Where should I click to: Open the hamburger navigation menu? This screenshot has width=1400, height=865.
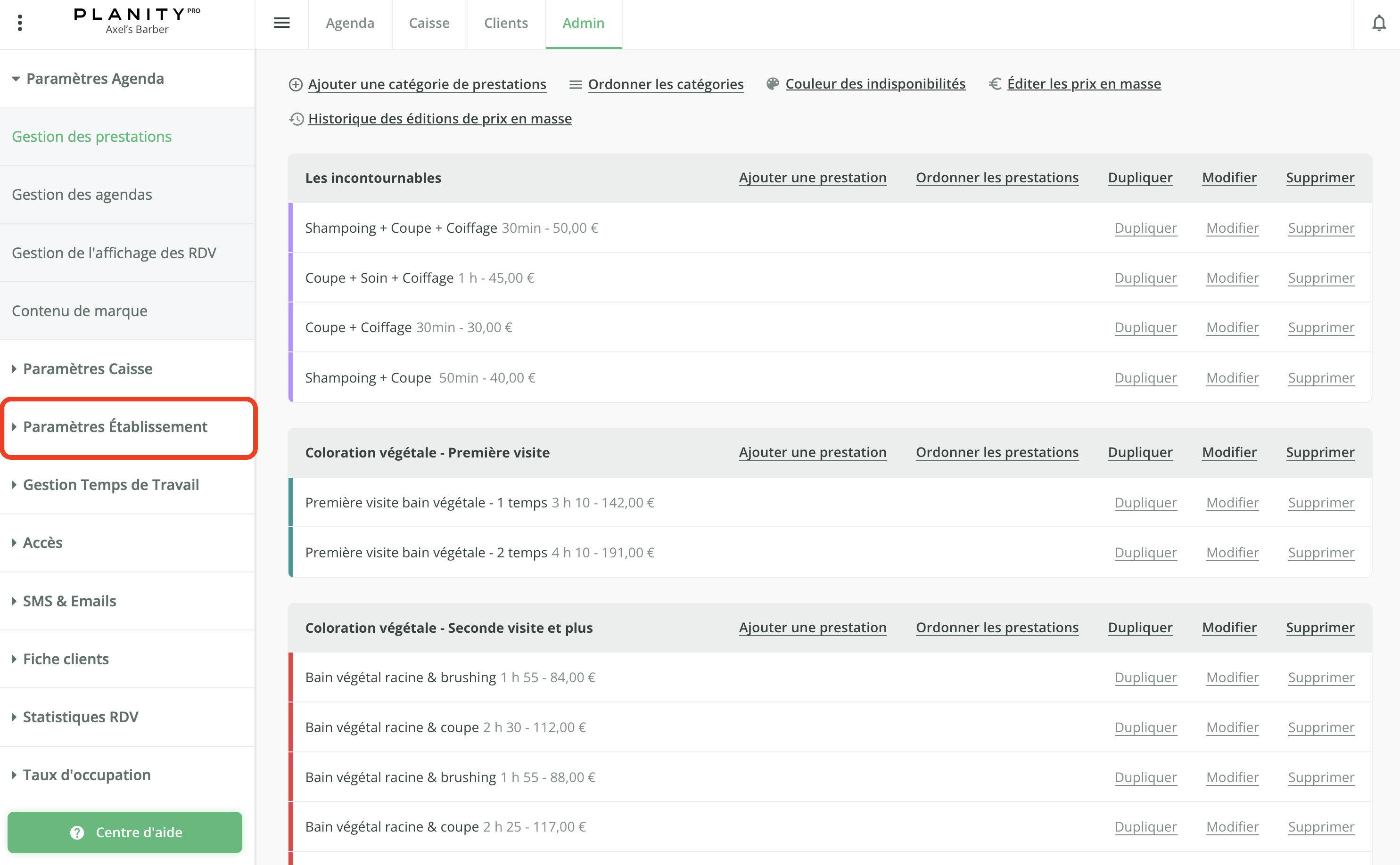click(x=281, y=23)
